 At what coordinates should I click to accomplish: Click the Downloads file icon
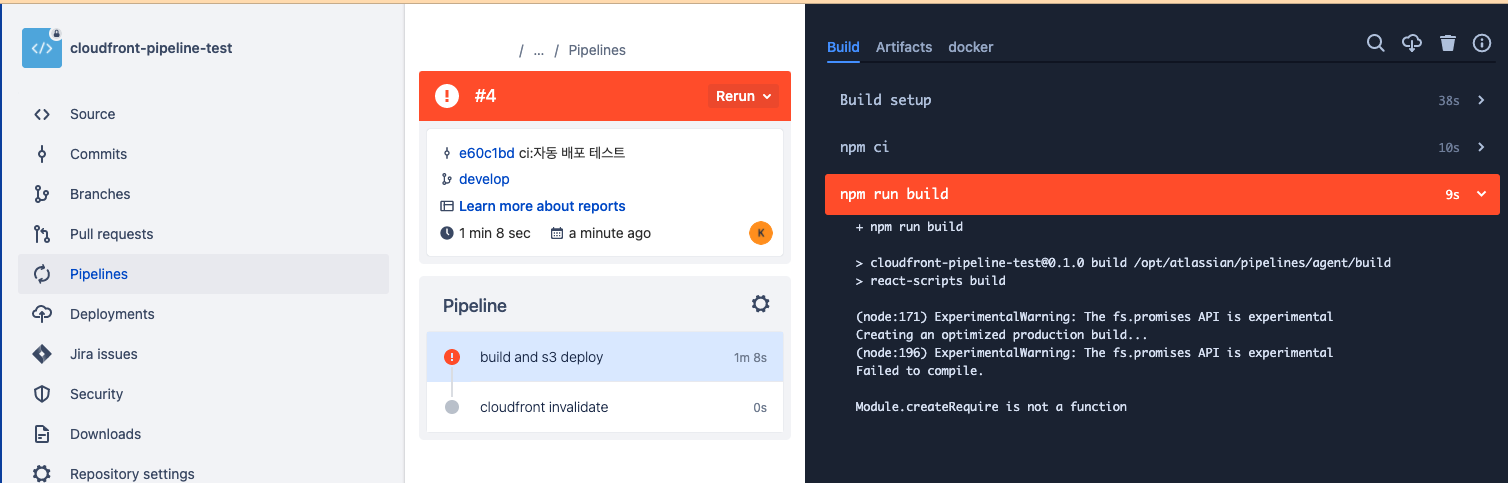pyautogui.click(x=42, y=434)
